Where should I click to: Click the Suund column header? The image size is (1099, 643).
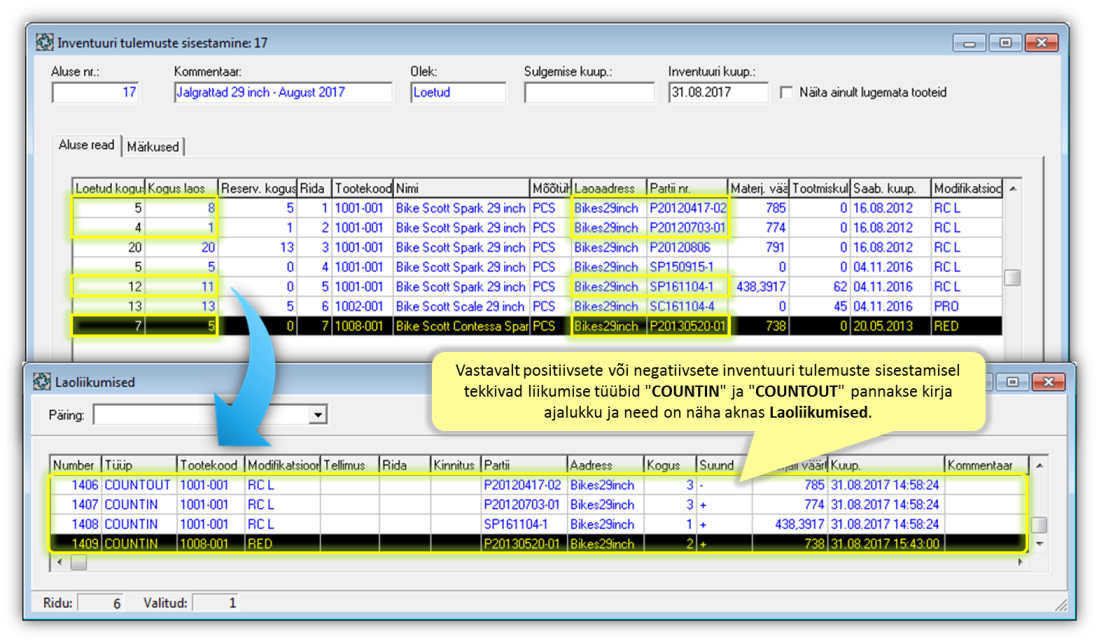[724, 465]
